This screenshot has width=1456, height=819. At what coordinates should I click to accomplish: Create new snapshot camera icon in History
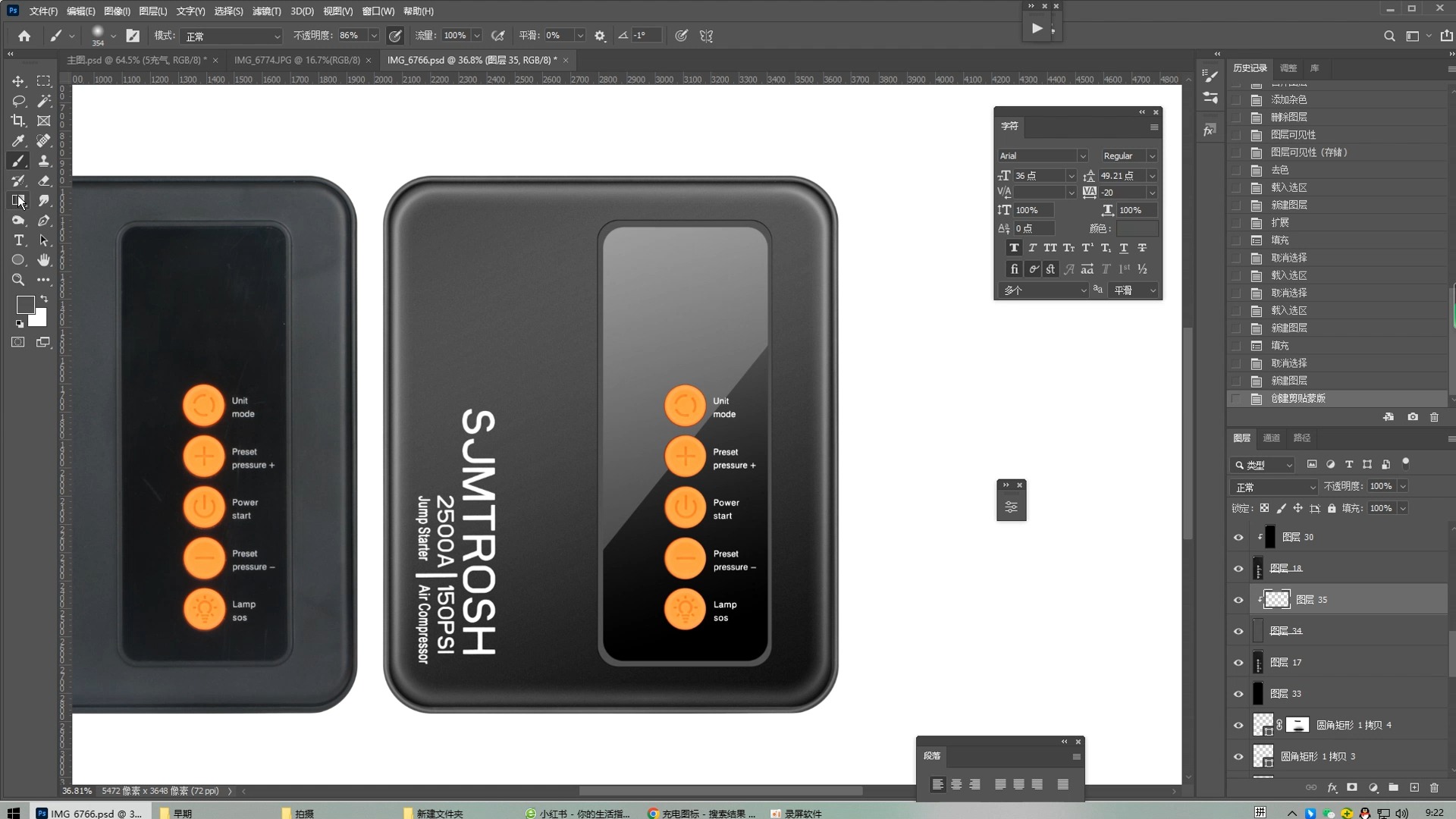[1413, 417]
